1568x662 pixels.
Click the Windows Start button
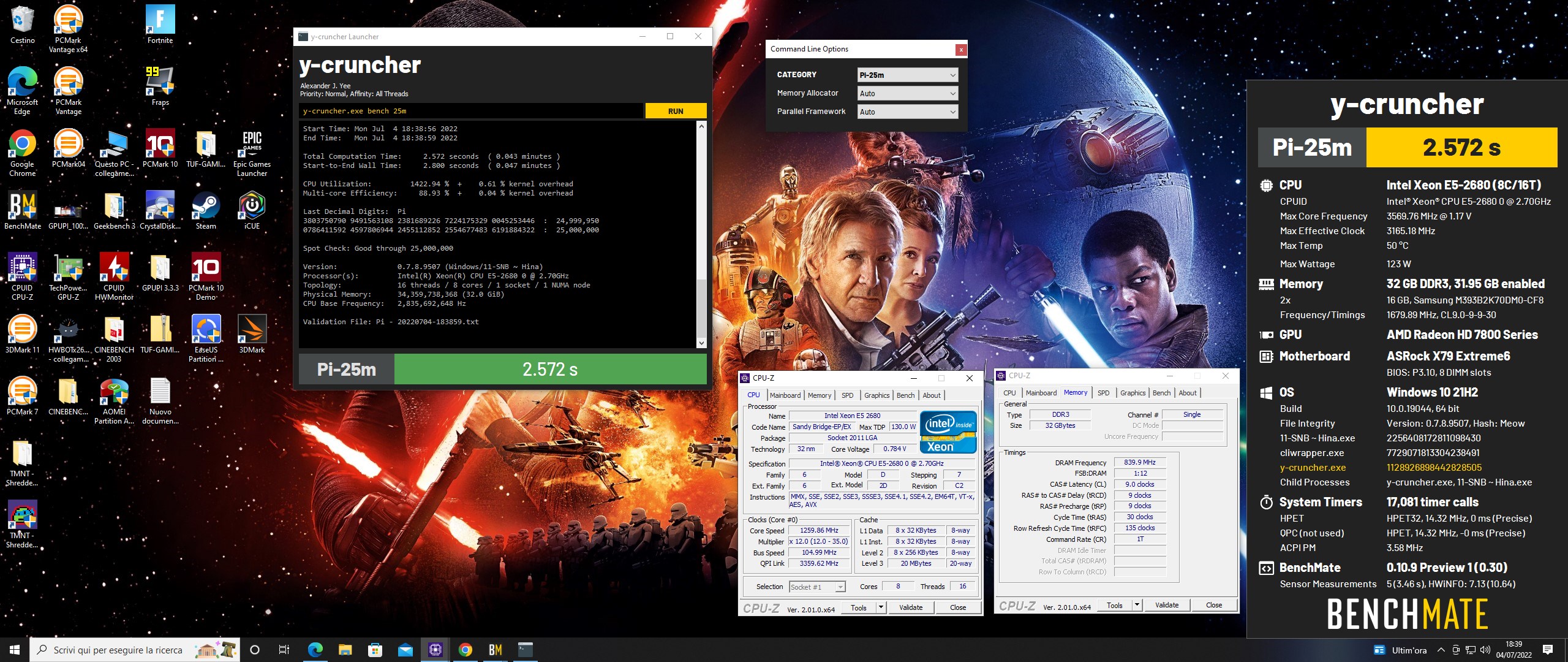pyautogui.click(x=15, y=650)
